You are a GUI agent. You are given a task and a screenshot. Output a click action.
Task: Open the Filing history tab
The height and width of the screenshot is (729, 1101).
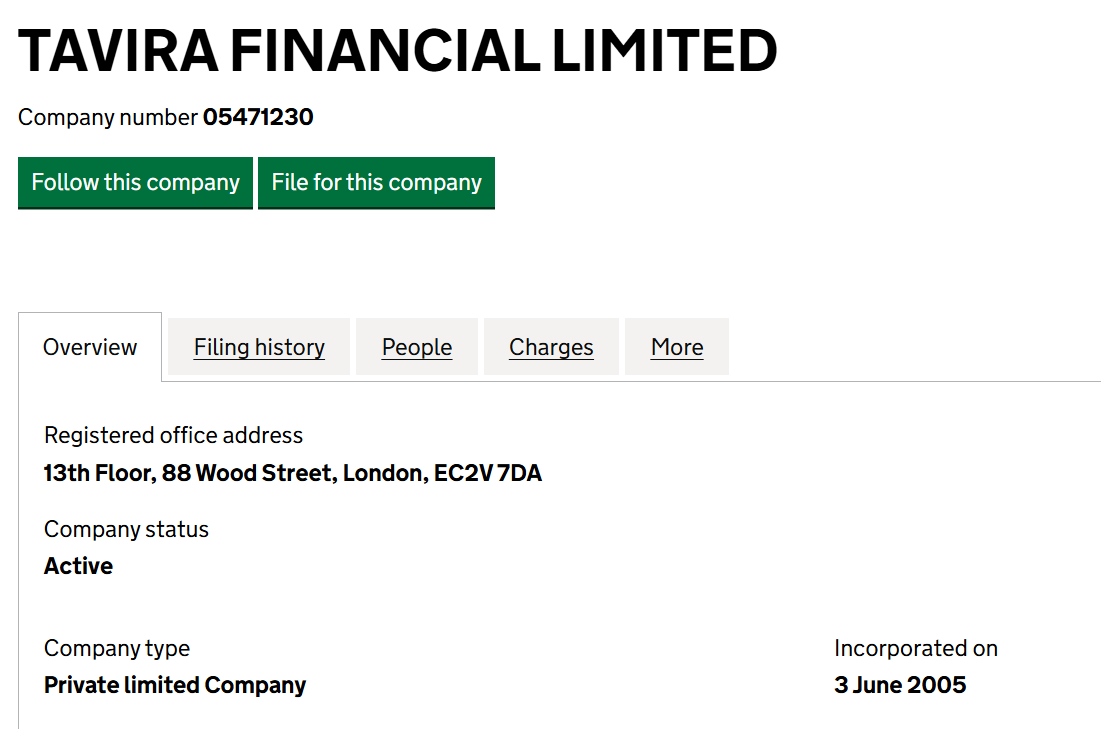click(259, 347)
